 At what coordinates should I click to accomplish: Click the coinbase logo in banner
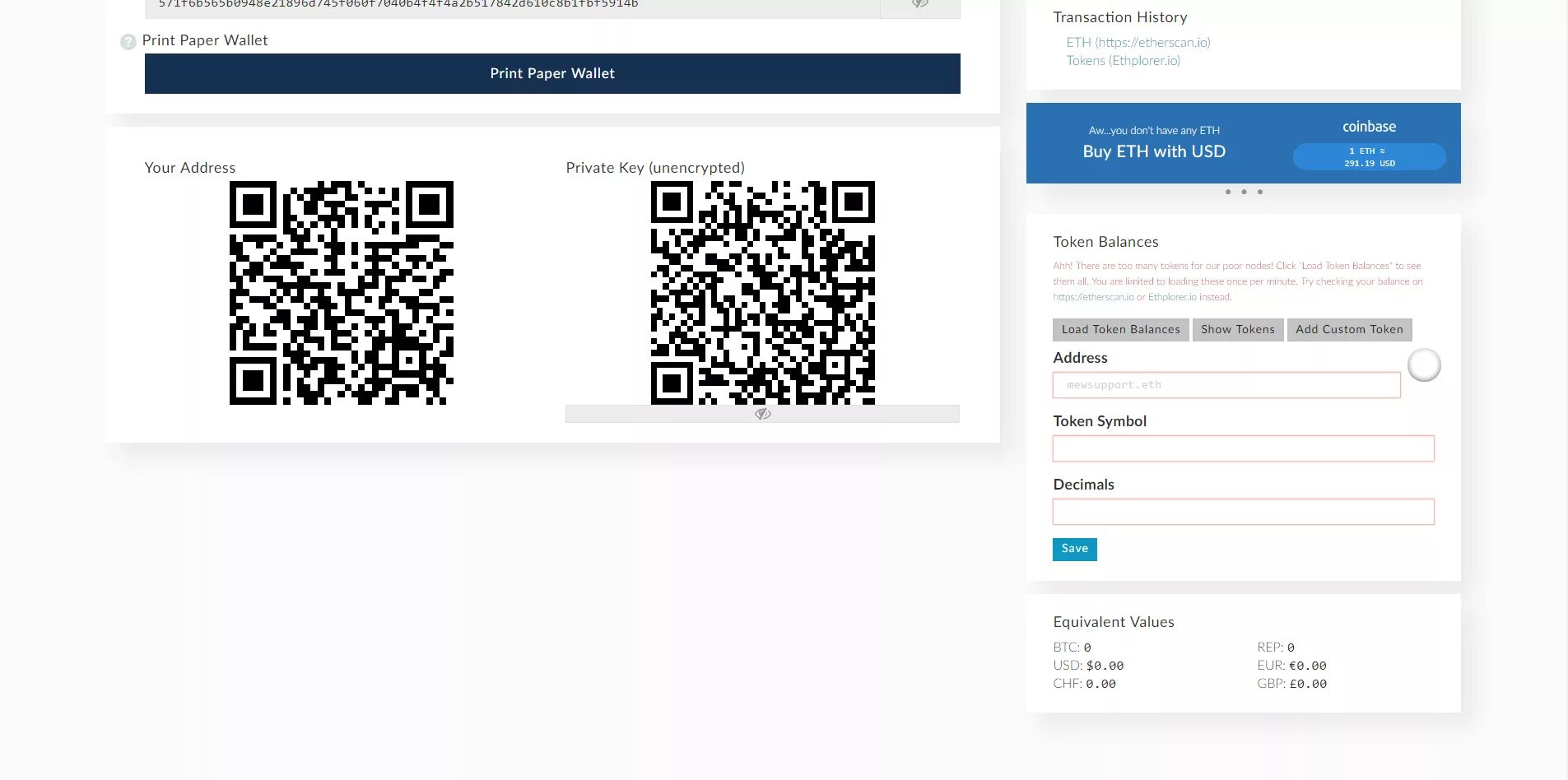pyautogui.click(x=1369, y=127)
